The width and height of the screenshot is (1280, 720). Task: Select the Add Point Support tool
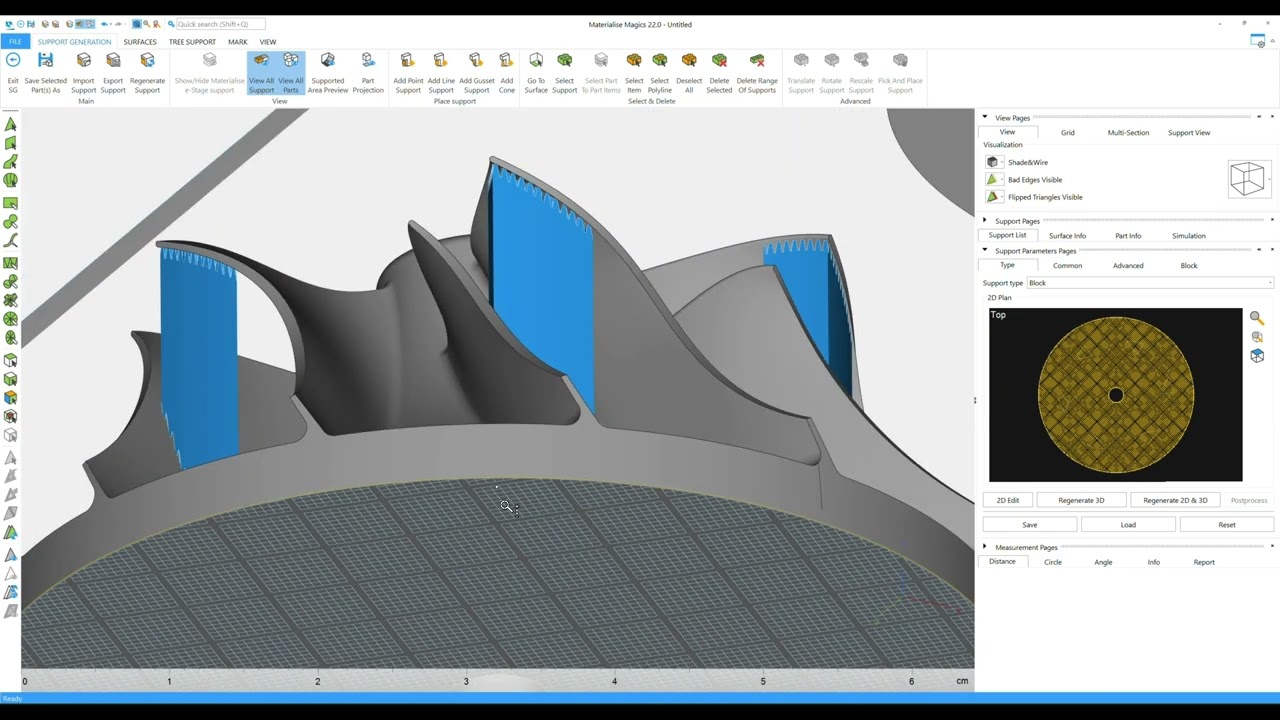point(408,74)
